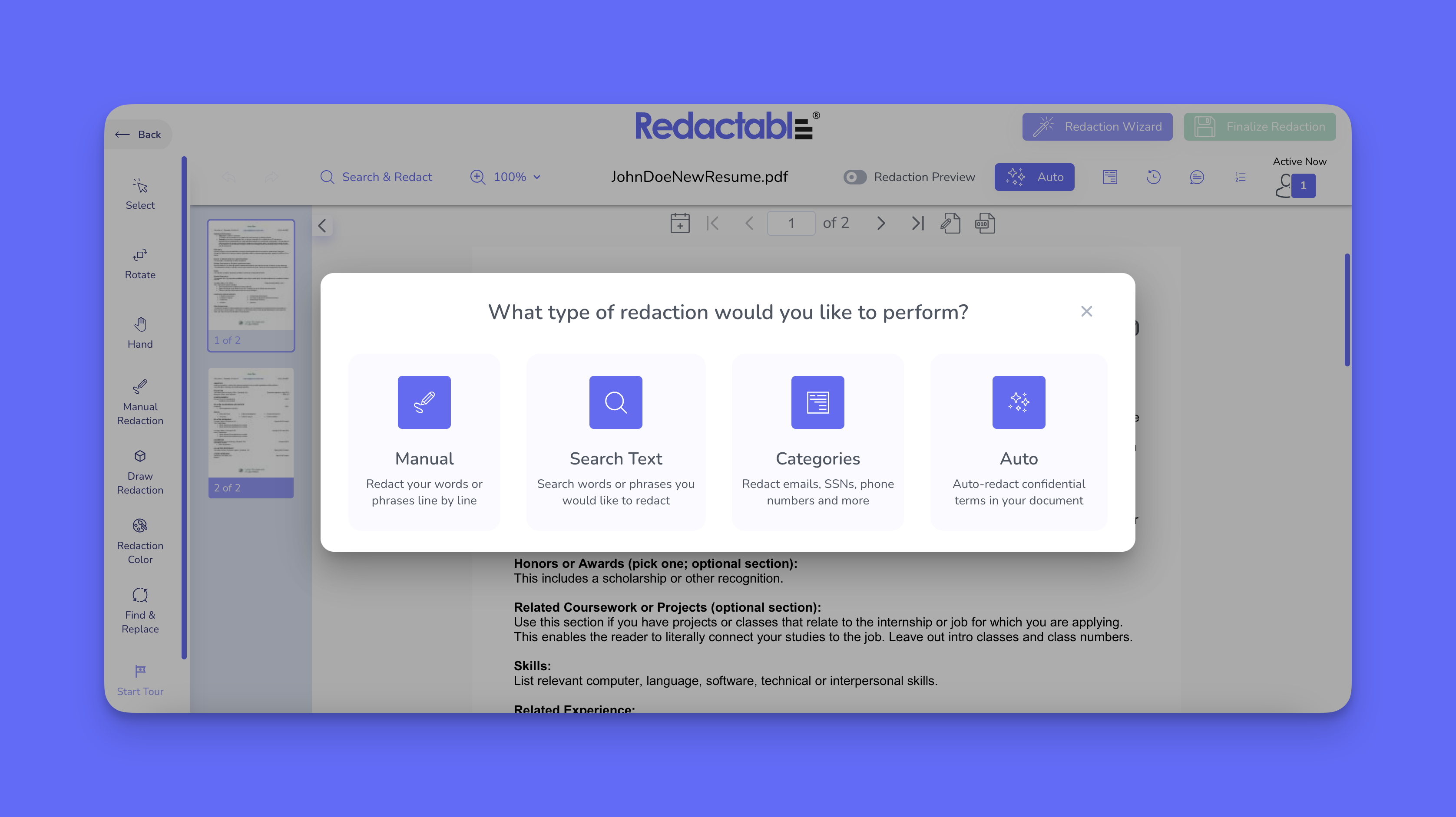Select the Auto redaction card
Screen dimensions: 1456x817
(1019, 441)
